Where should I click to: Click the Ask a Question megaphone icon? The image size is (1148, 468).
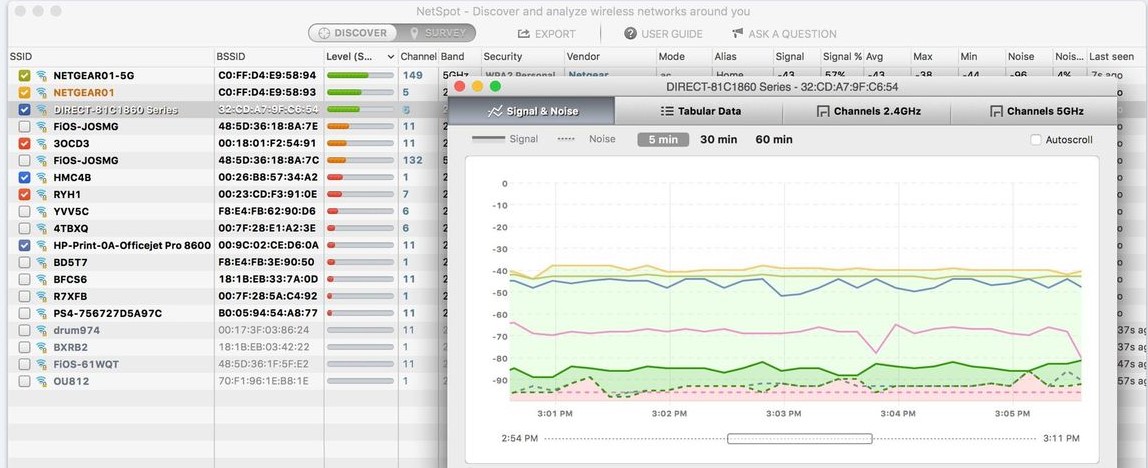click(x=737, y=34)
